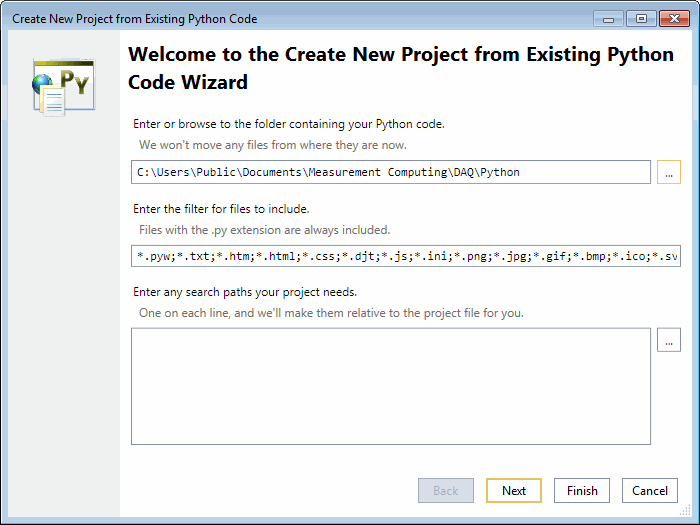Click the wizard welcome heading
700x525 pixels.
(x=400, y=68)
